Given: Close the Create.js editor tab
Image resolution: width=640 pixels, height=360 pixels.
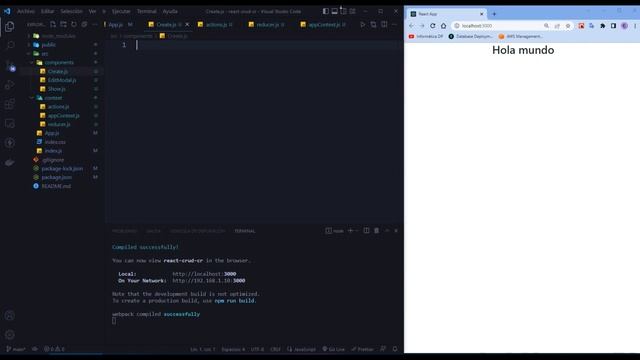Looking at the screenshot, I should coord(187,24).
